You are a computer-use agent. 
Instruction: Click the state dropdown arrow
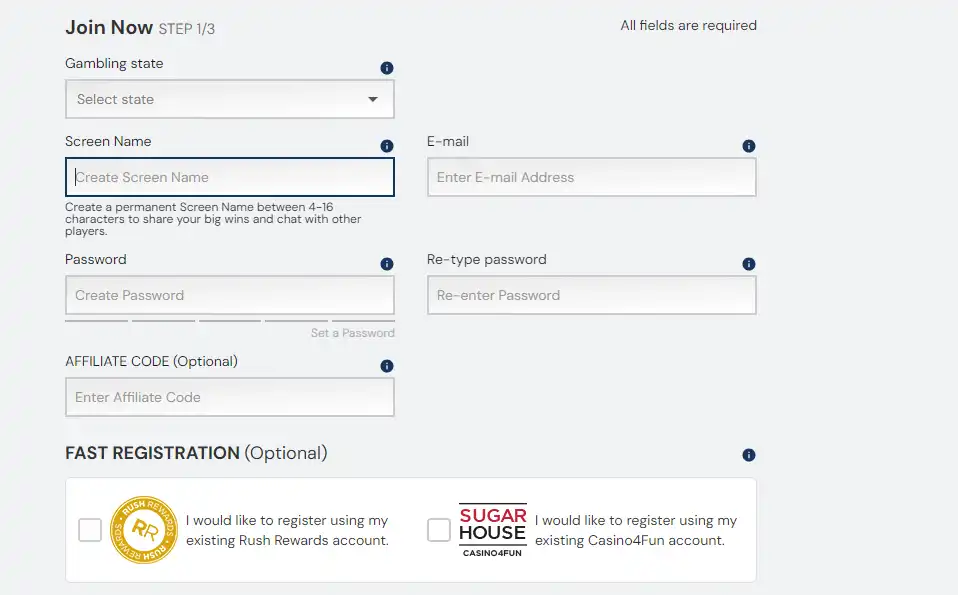[x=373, y=99]
